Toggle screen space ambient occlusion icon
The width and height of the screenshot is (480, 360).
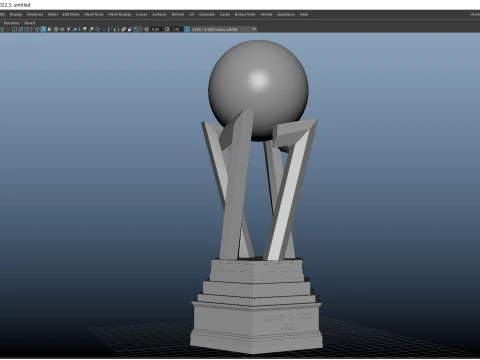pyautogui.click(x=85, y=29)
